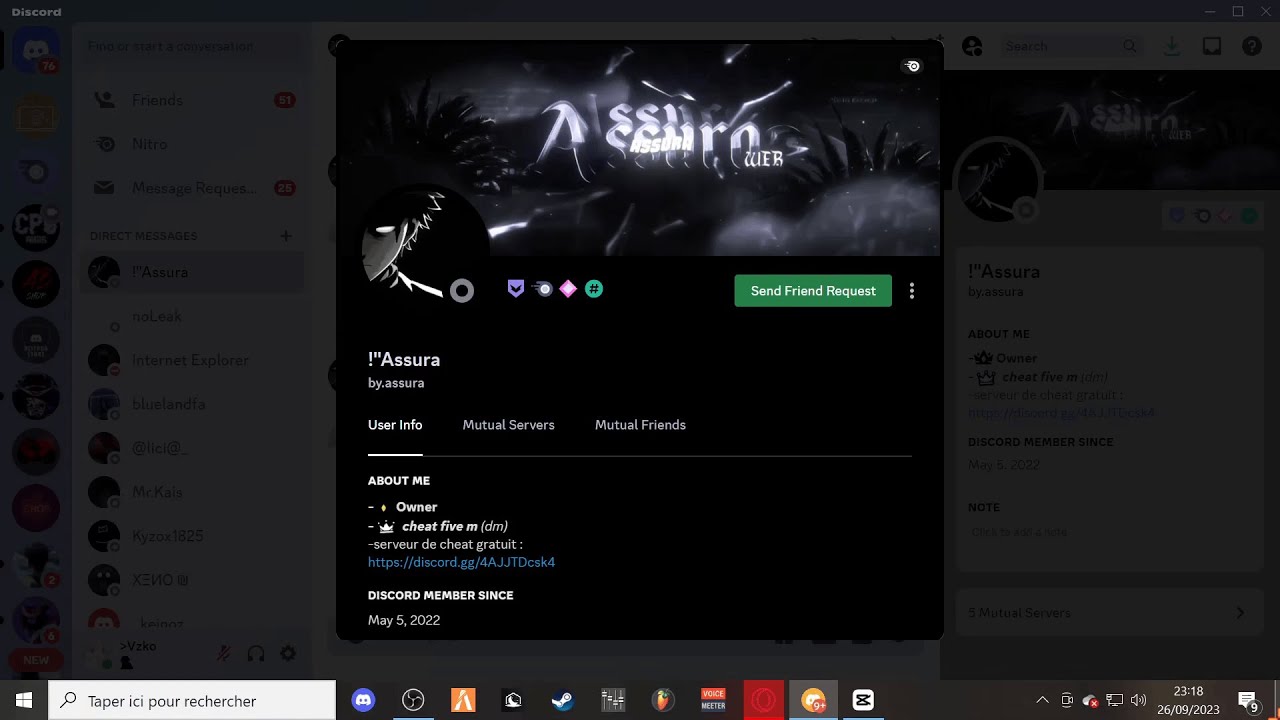
Task: Select the server icon with 2 notifications
Action: click(36, 565)
